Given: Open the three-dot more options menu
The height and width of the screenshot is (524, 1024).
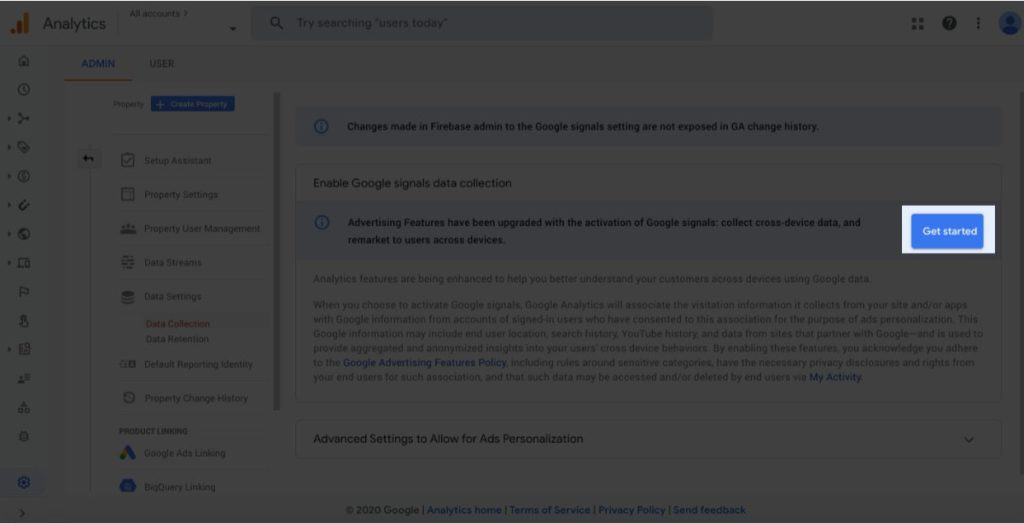Looking at the screenshot, I should point(978,24).
